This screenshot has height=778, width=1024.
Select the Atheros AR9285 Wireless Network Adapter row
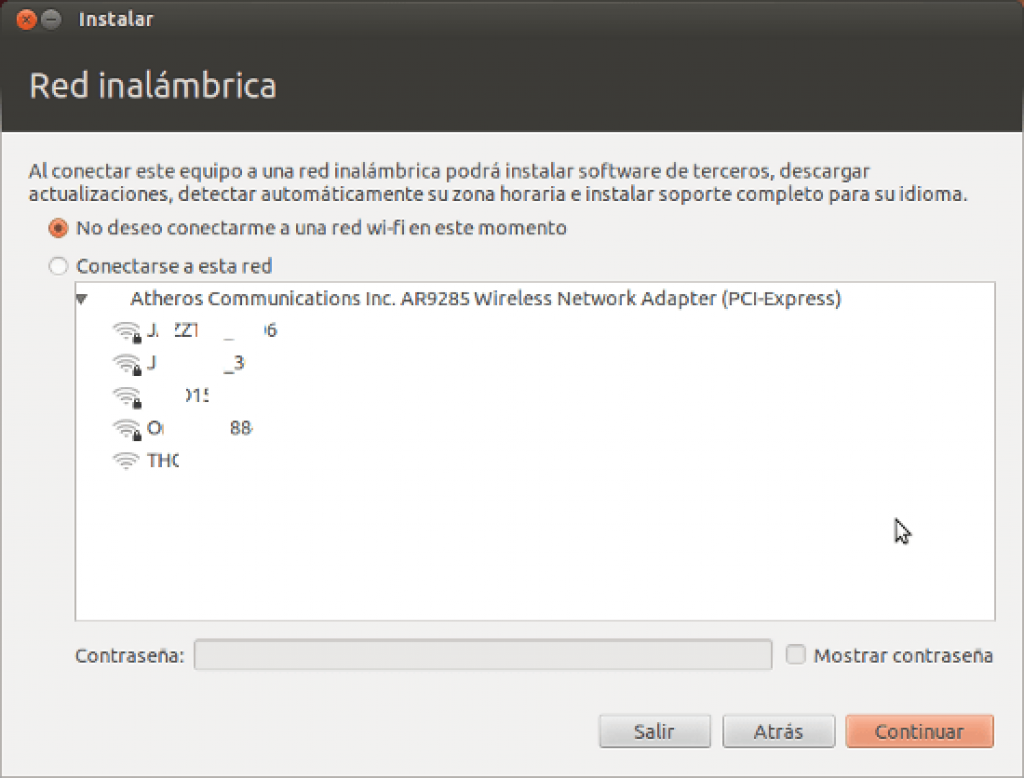coord(485,299)
